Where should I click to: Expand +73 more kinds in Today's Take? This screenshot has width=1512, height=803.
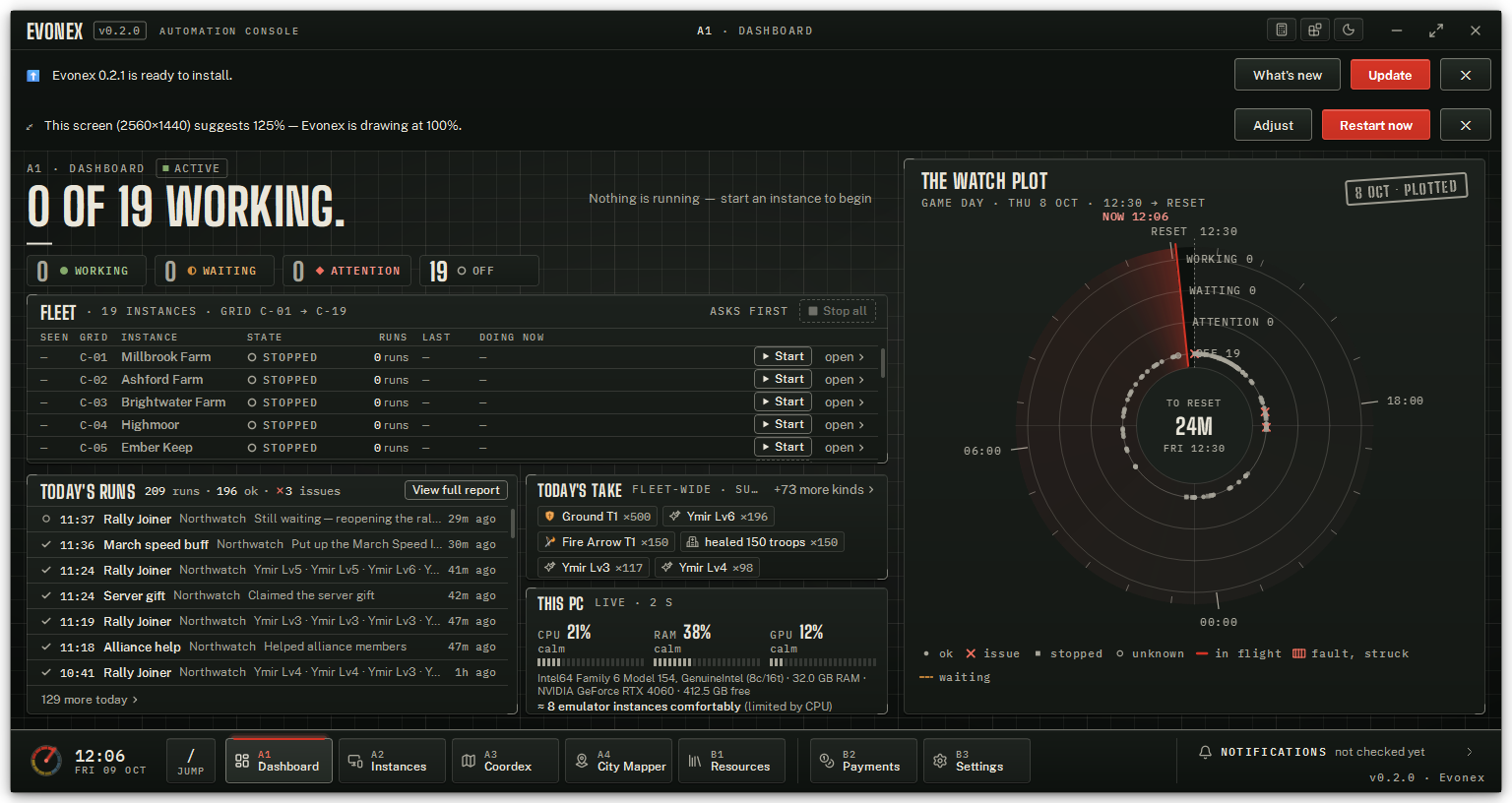(824, 489)
